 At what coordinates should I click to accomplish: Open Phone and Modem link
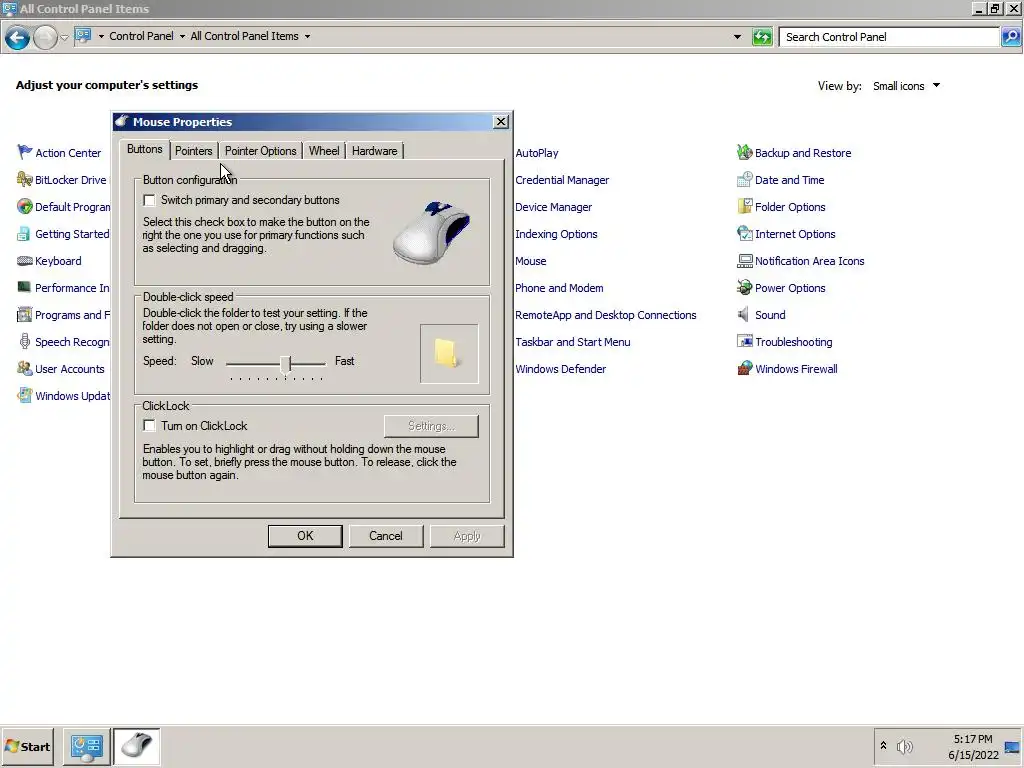(559, 288)
